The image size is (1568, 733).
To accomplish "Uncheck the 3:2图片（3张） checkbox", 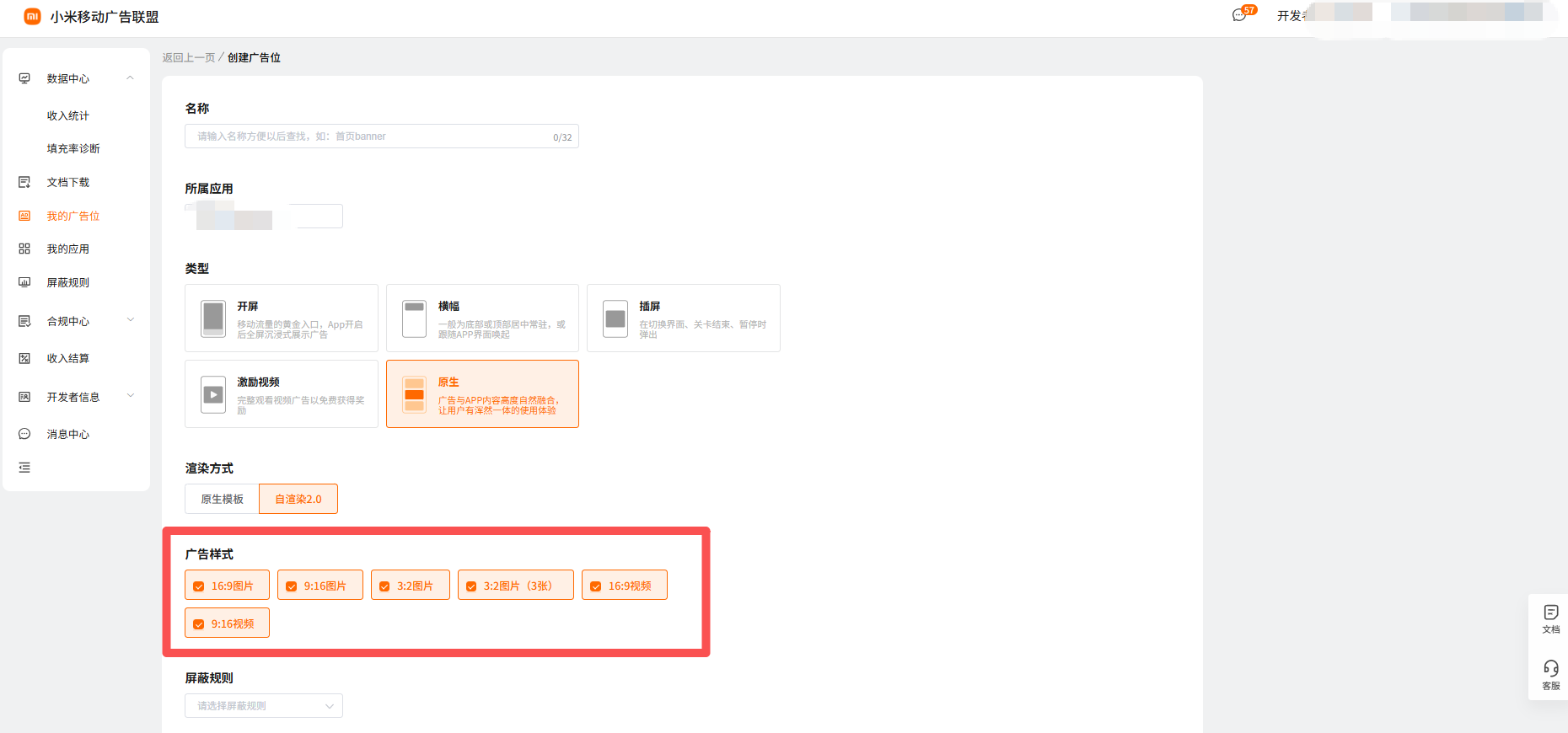I will coord(471,586).
